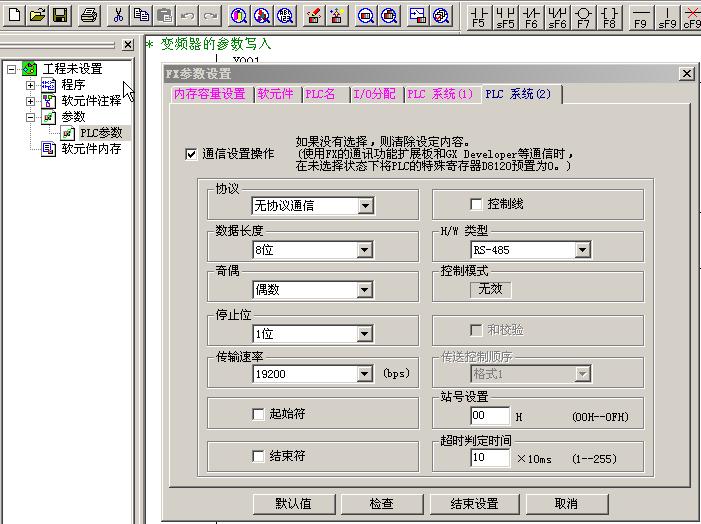Insert horizontal line with F9 icon
Image resolution: width=701 pixels, height=524 pixels.
coord(641,16)
